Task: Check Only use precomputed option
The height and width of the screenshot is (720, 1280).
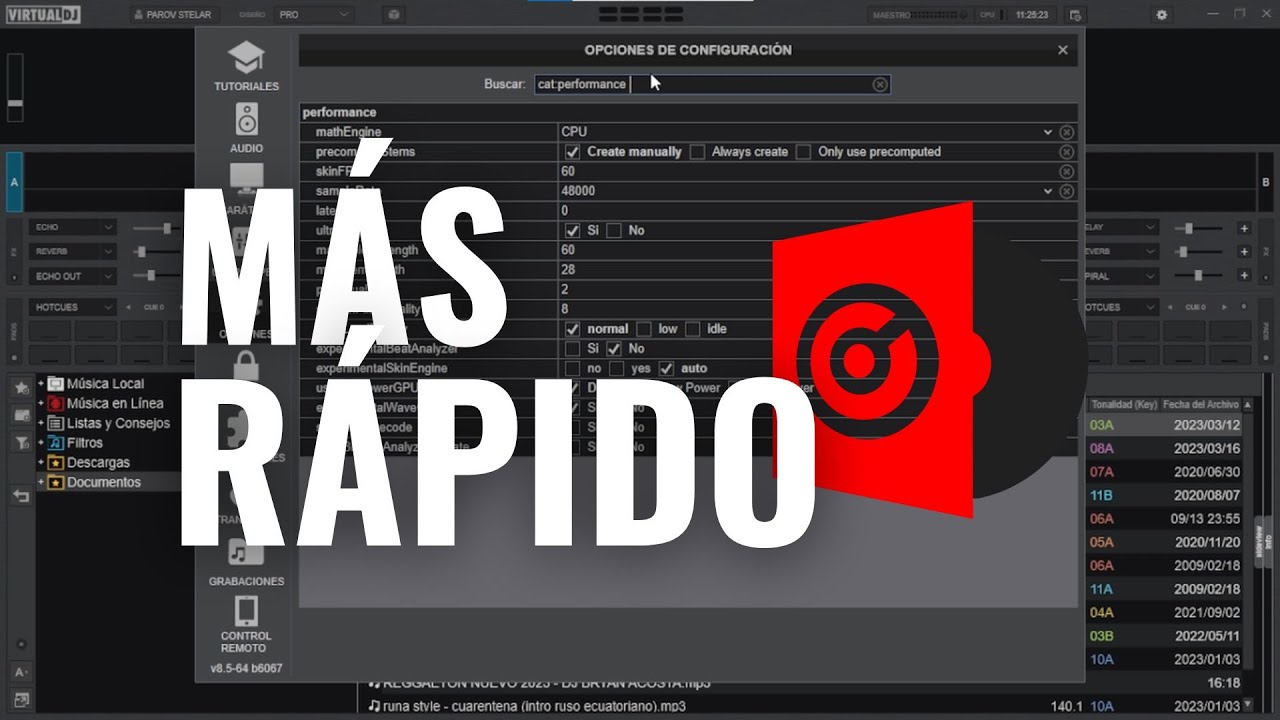Action: pos(803,152)
